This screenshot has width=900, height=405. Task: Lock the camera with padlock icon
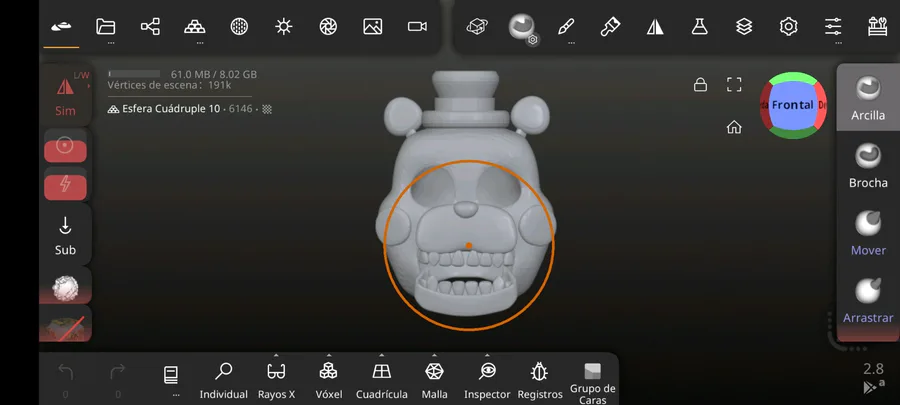pos(700,85)
